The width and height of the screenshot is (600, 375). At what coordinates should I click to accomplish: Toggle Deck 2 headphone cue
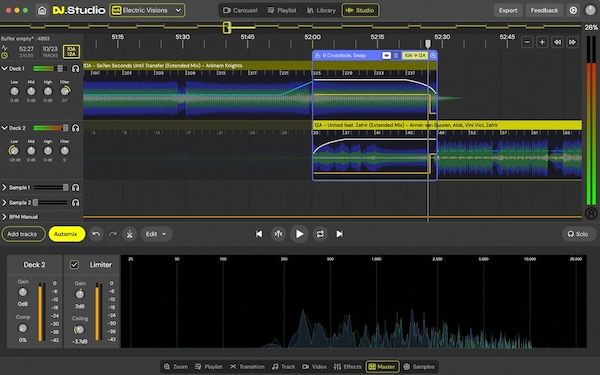[75, 128]
